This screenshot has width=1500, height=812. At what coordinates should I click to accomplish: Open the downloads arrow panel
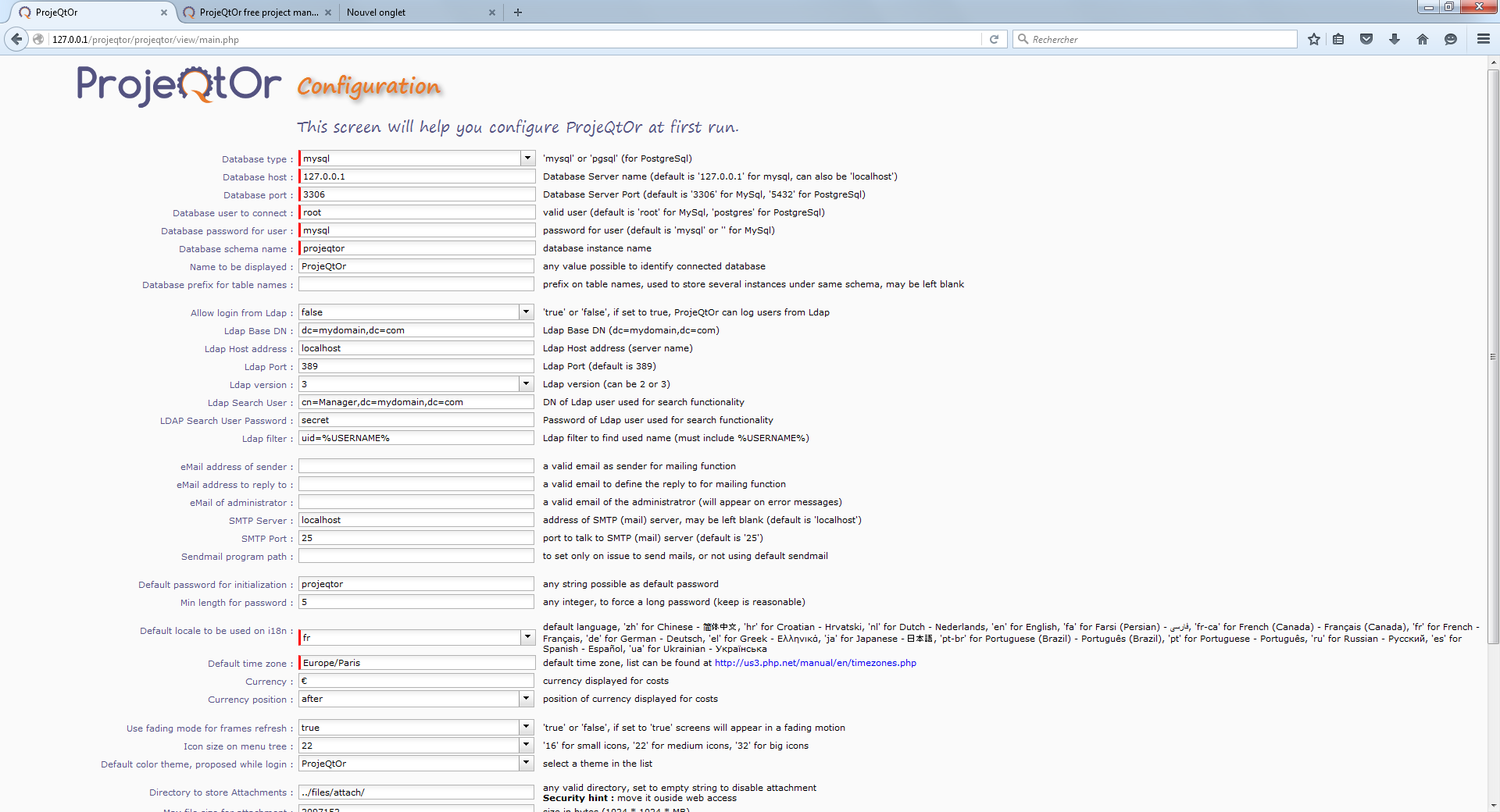click(1395, 39)
